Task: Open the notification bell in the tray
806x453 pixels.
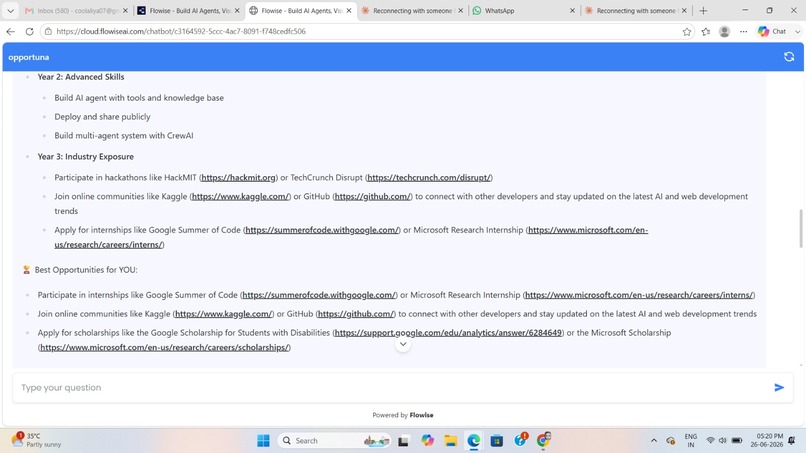Action: [x=792, y=441]
